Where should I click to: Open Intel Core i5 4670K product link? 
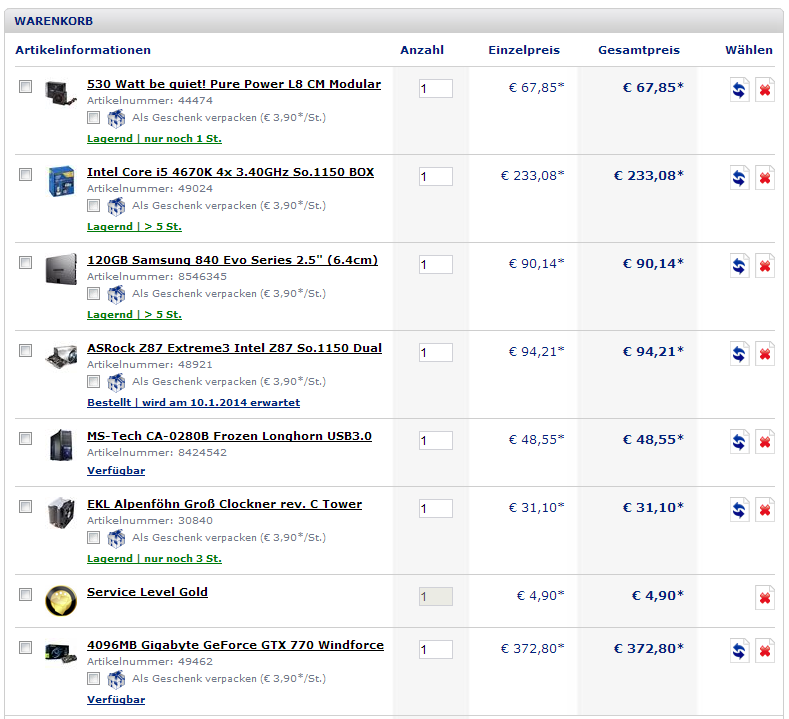(230, 172)
